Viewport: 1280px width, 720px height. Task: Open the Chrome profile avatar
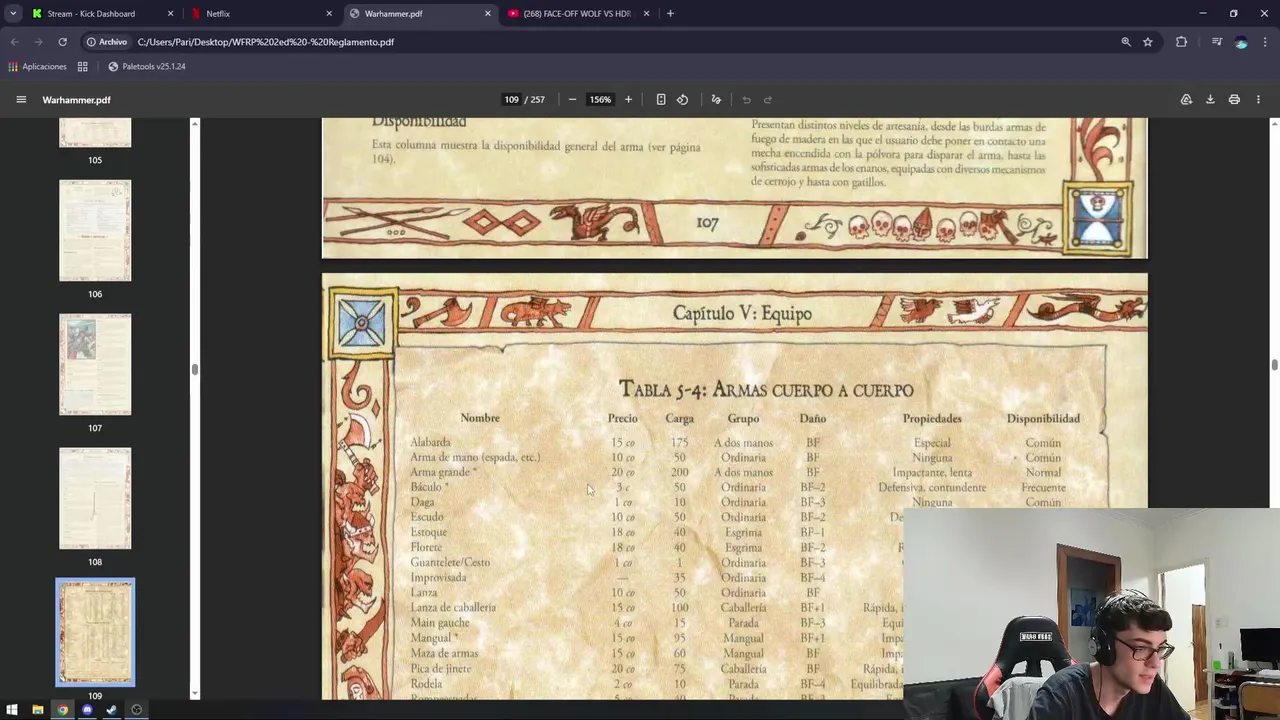pyautogui.click(x=1241, y=42)
